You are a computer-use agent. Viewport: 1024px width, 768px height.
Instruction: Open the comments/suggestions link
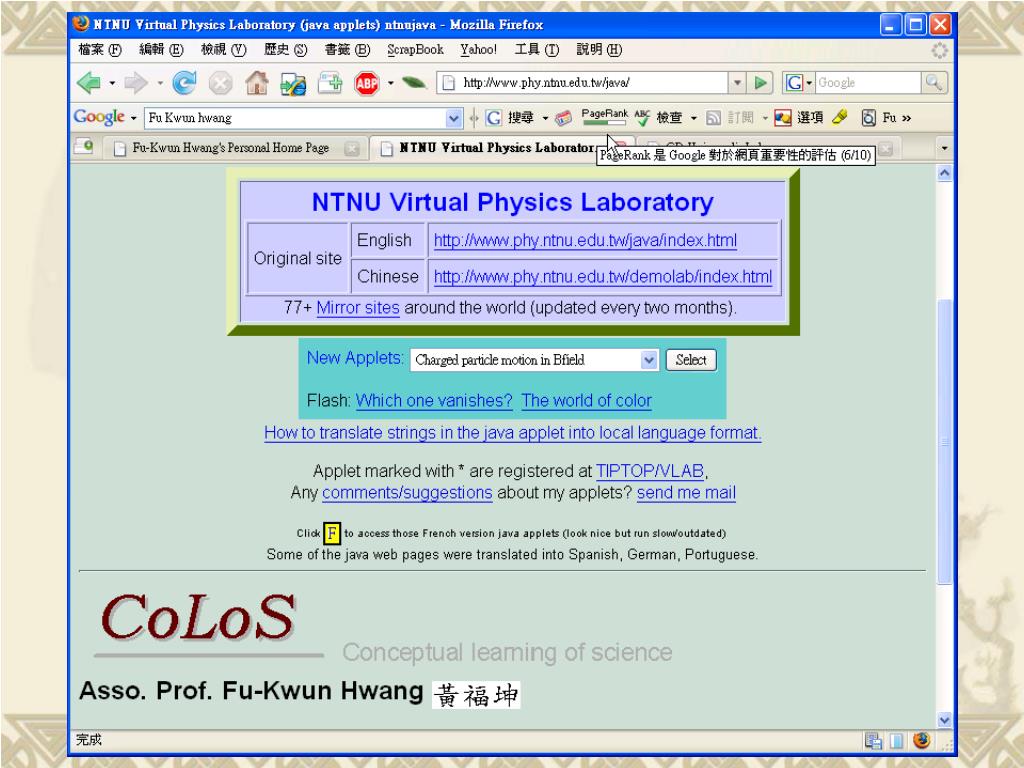pos(407,492)
